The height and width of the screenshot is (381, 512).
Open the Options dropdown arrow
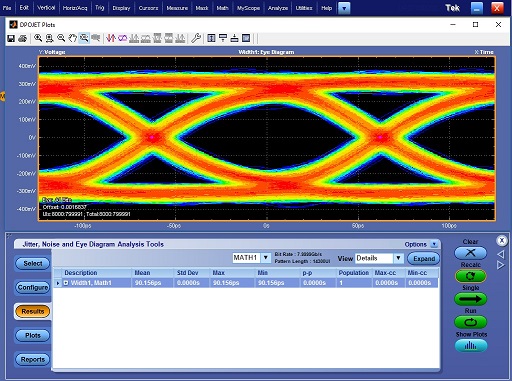point(434,244)
